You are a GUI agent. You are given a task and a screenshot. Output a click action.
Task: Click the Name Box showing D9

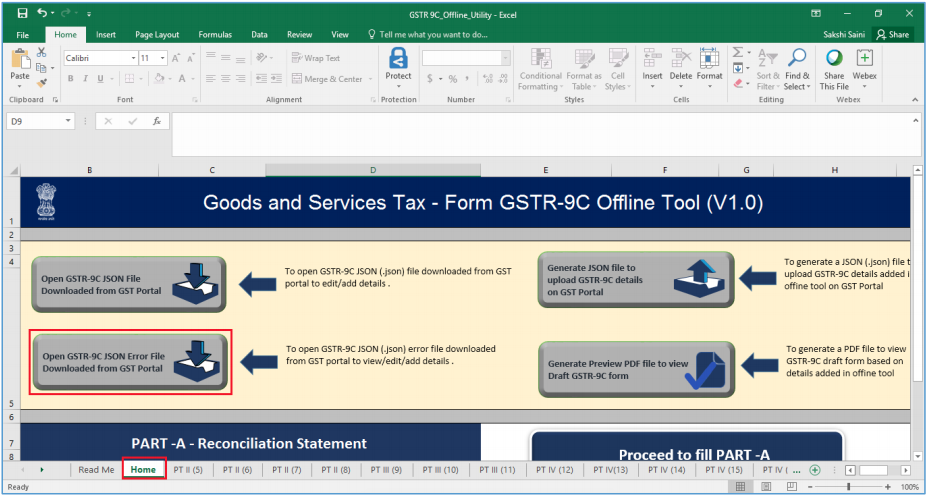[39, 121]
